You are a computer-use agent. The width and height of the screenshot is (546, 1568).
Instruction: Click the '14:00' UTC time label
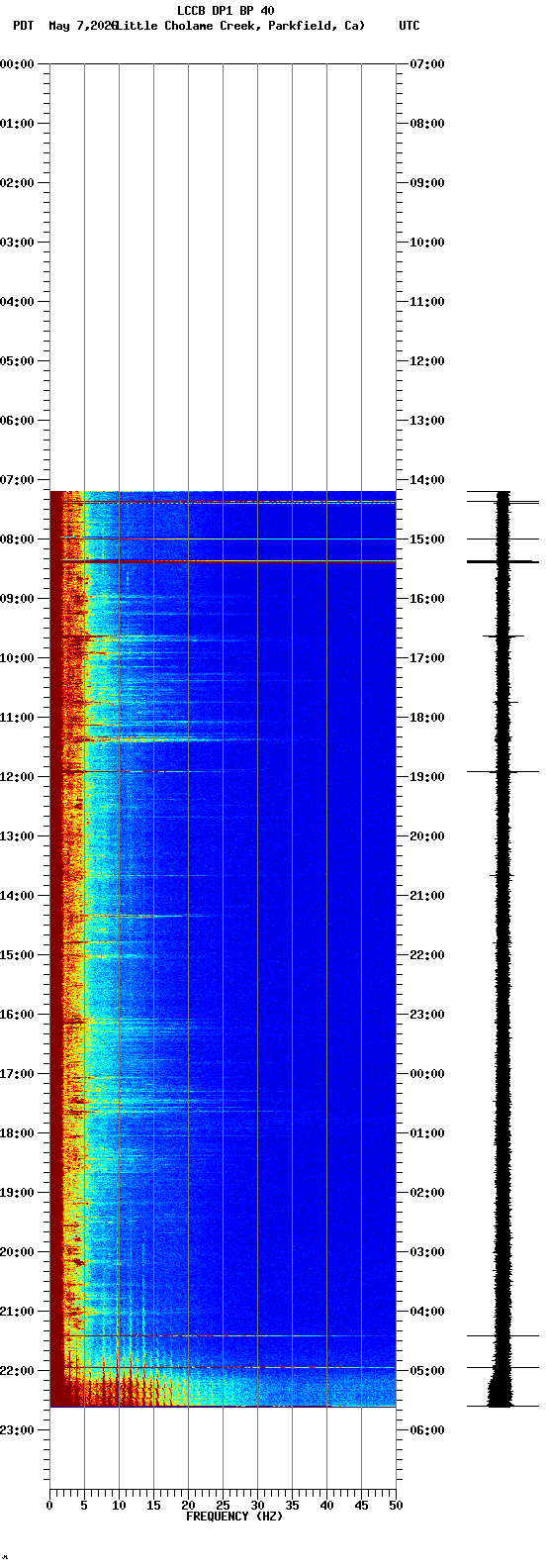pos(427,480)
